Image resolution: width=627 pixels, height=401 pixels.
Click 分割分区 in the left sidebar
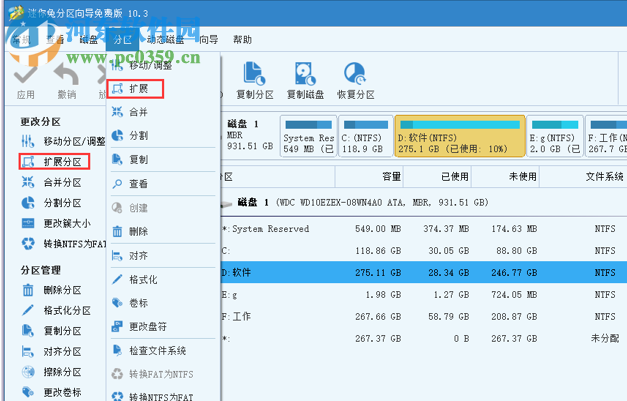click(x=51, y=203)
